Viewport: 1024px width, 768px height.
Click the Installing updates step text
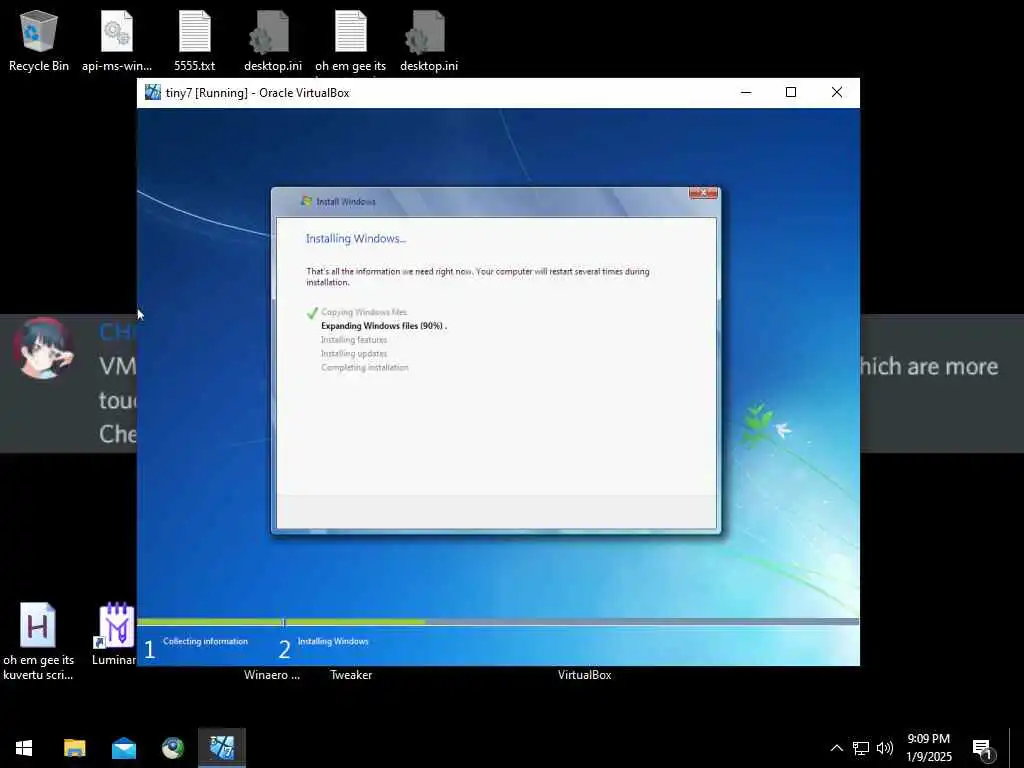click(354, 353)
